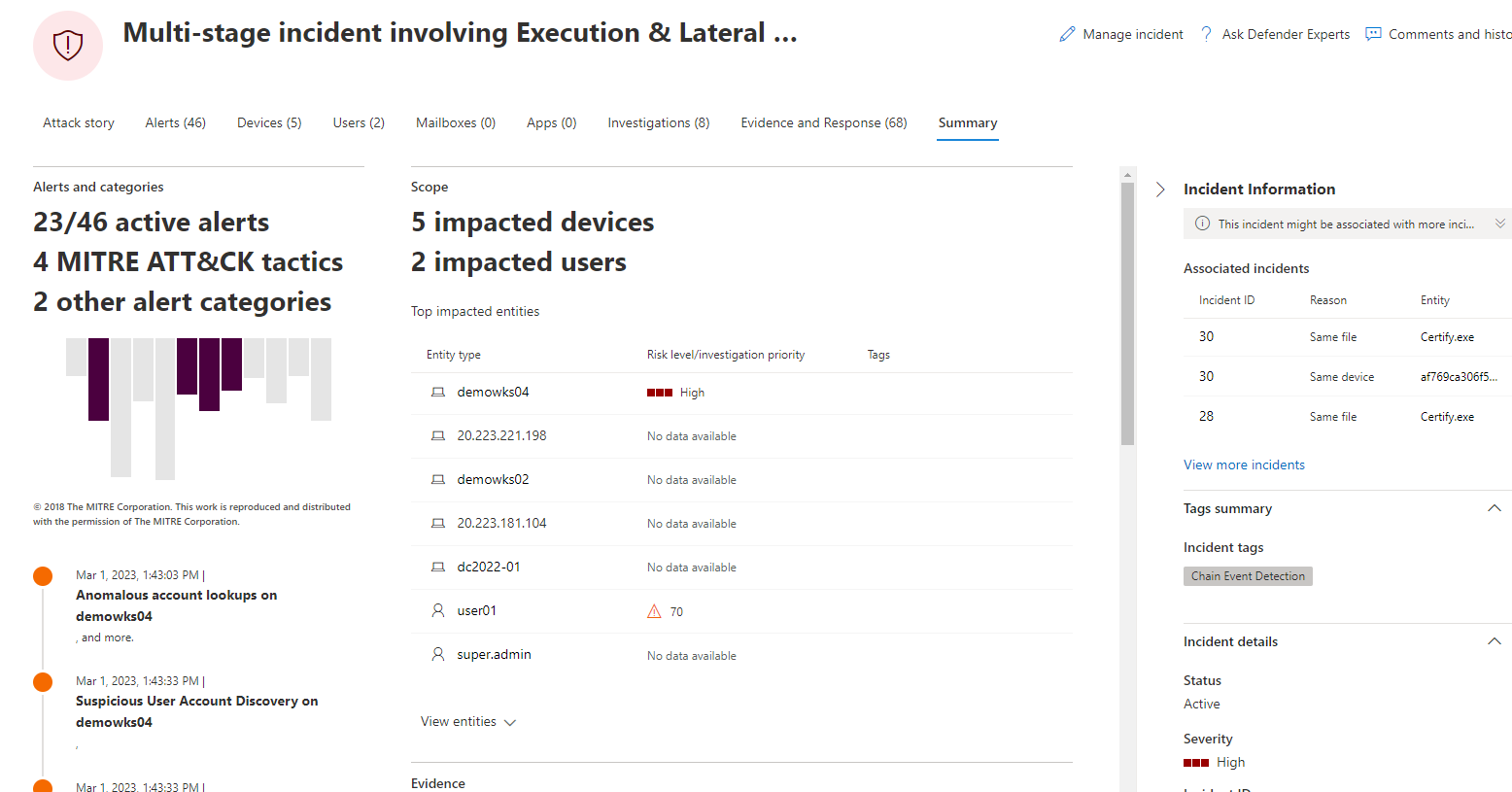Screen dimensions: 1512x792
Task: Expand the associated incidents notification banner
Action: click(1500, 224)
